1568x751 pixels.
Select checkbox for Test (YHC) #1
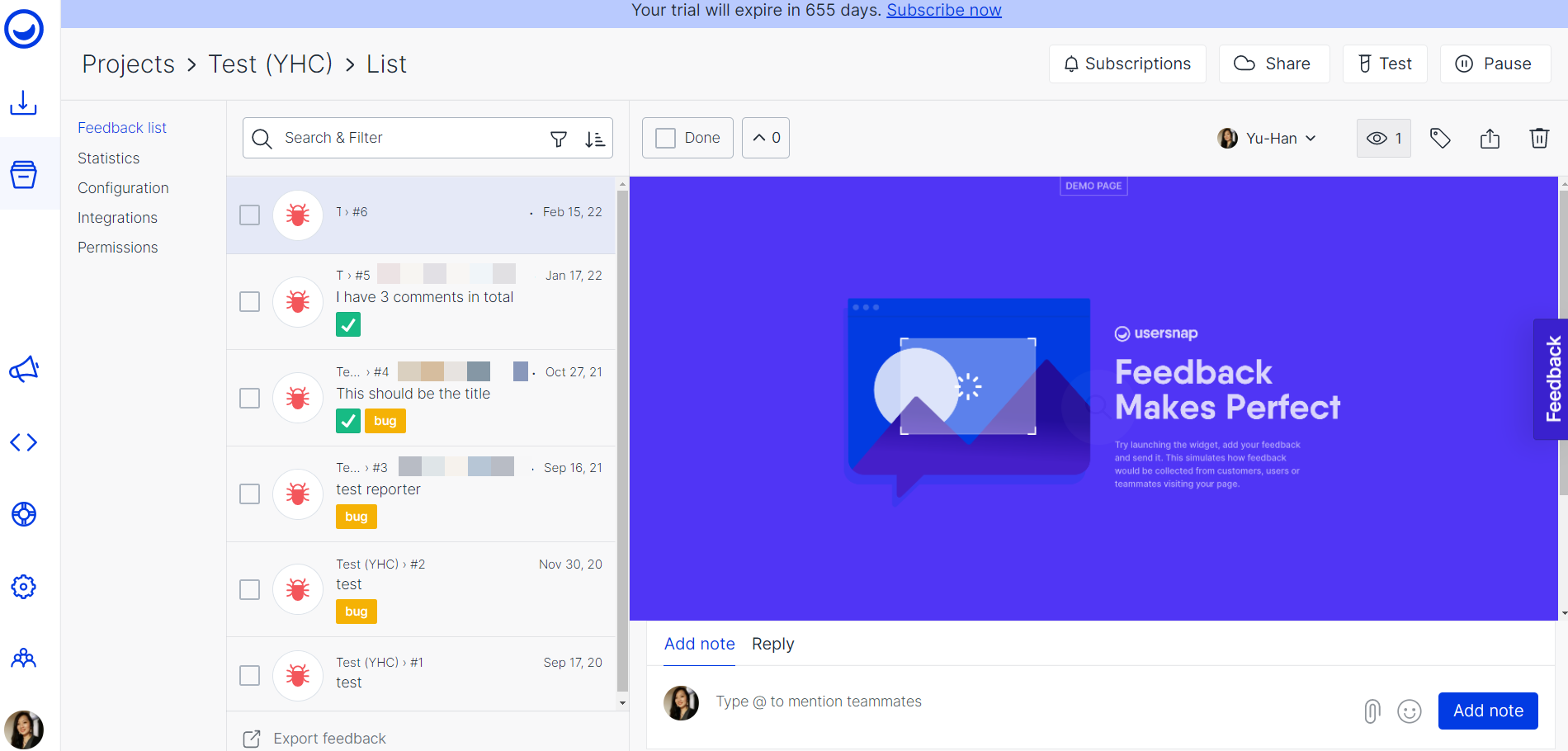click(249, 675)
